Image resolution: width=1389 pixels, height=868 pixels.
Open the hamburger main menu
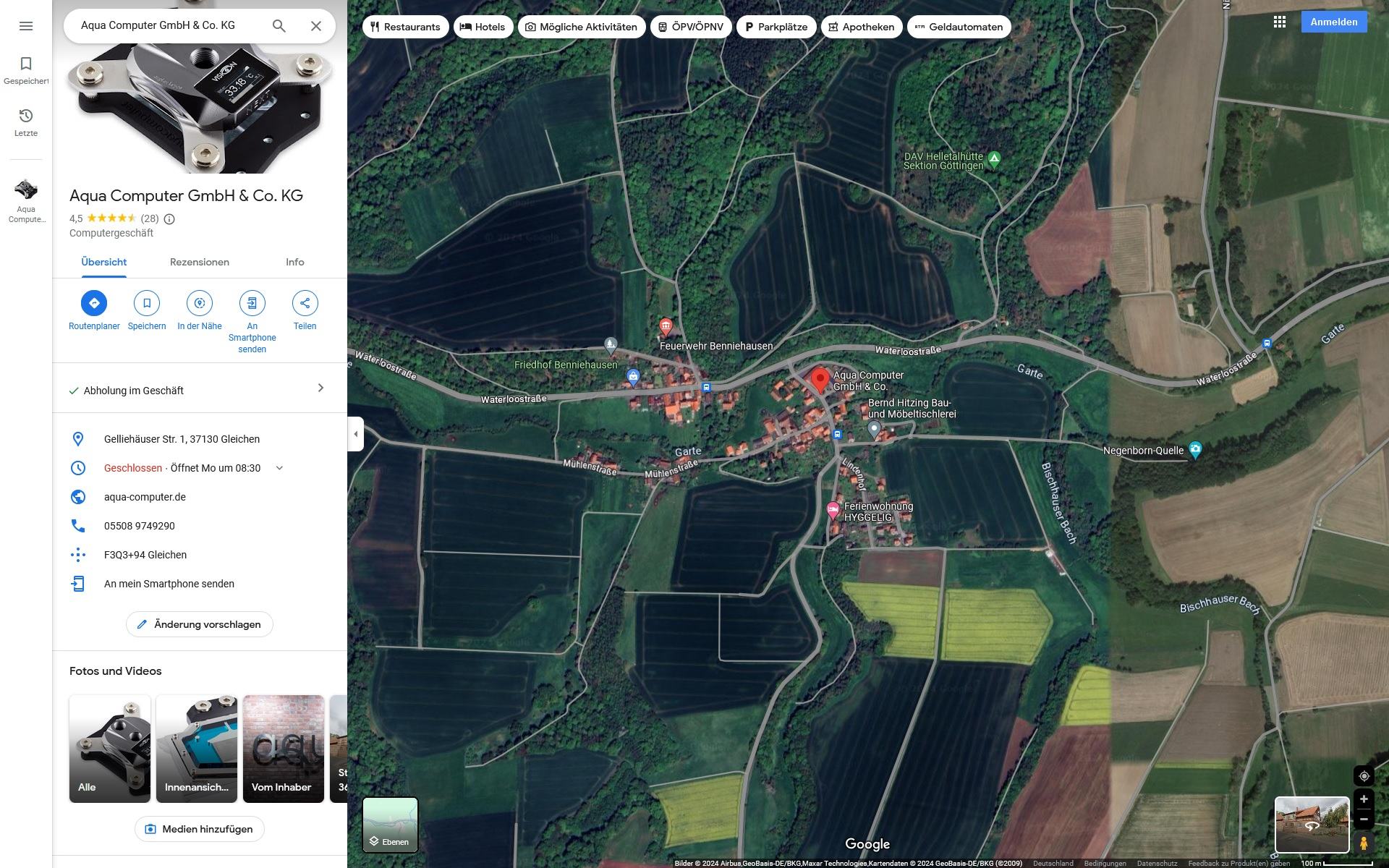click(26, 26)
